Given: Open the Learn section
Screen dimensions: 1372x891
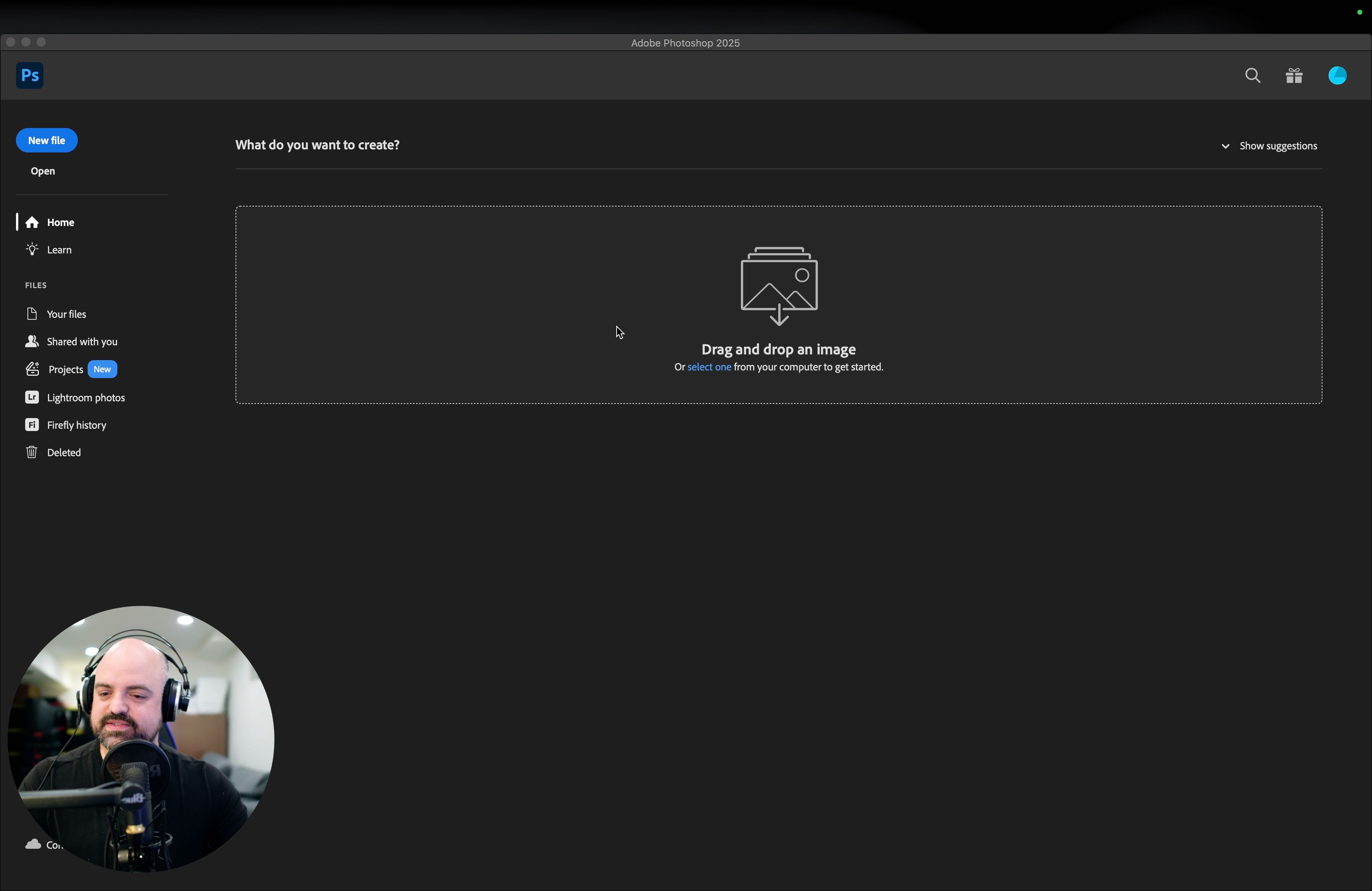Looking at the screenshot, I should point(59,250).
